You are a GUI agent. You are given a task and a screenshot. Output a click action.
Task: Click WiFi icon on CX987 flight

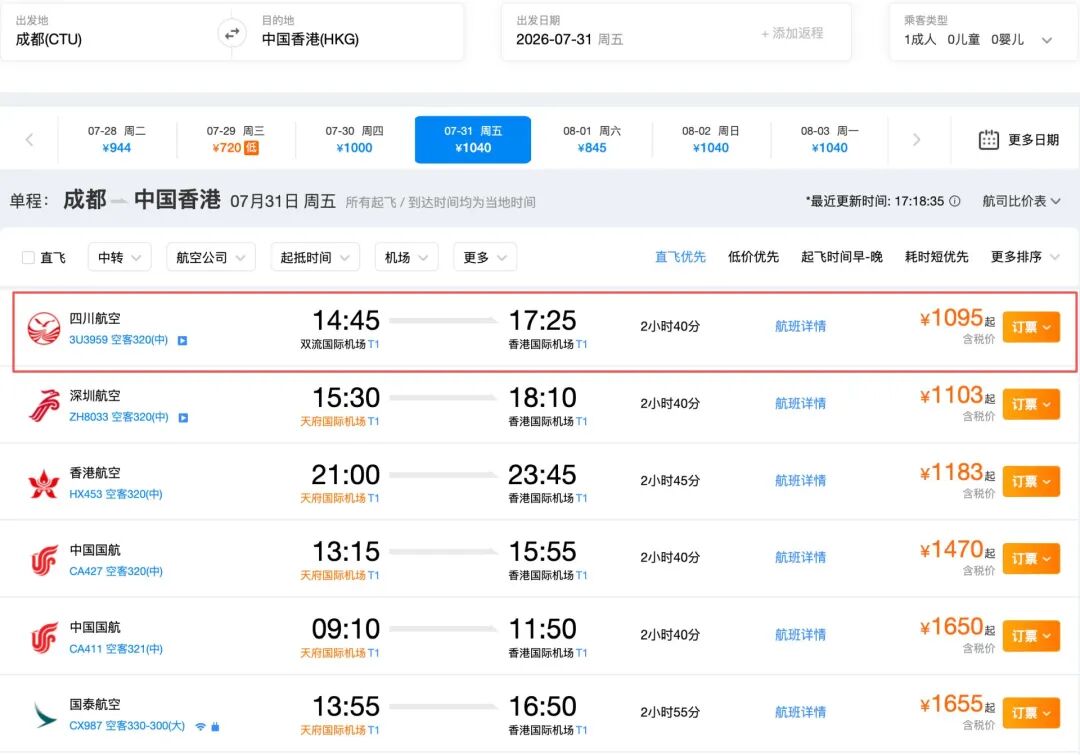(x=200, y=726)
